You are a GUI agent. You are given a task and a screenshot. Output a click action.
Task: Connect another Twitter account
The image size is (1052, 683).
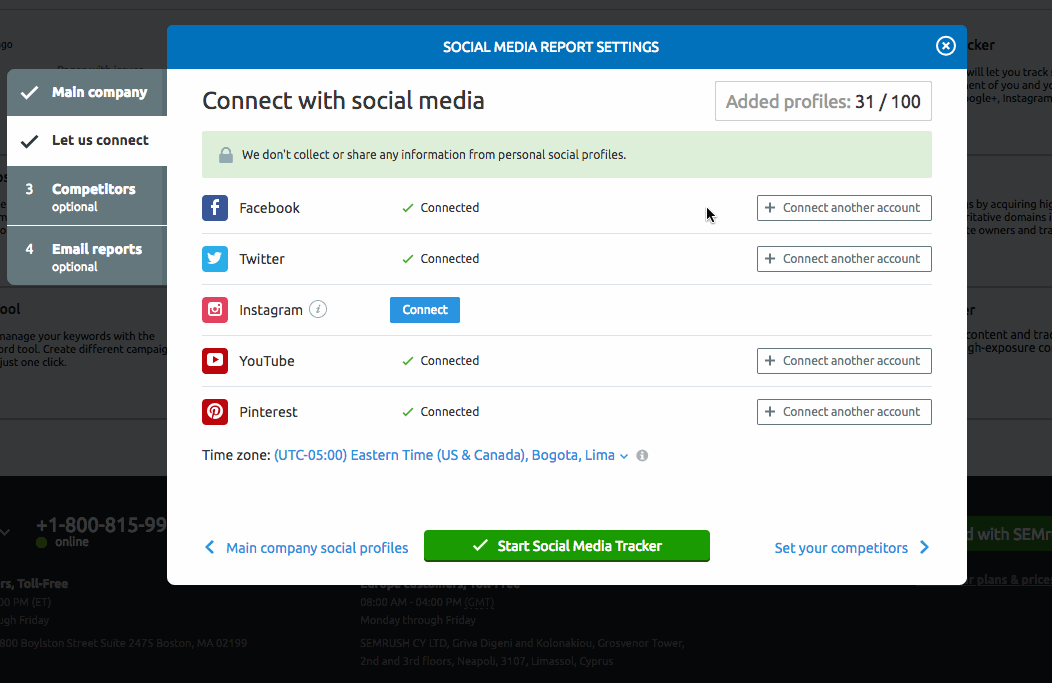pyautogui.click(x=844, y=259)
